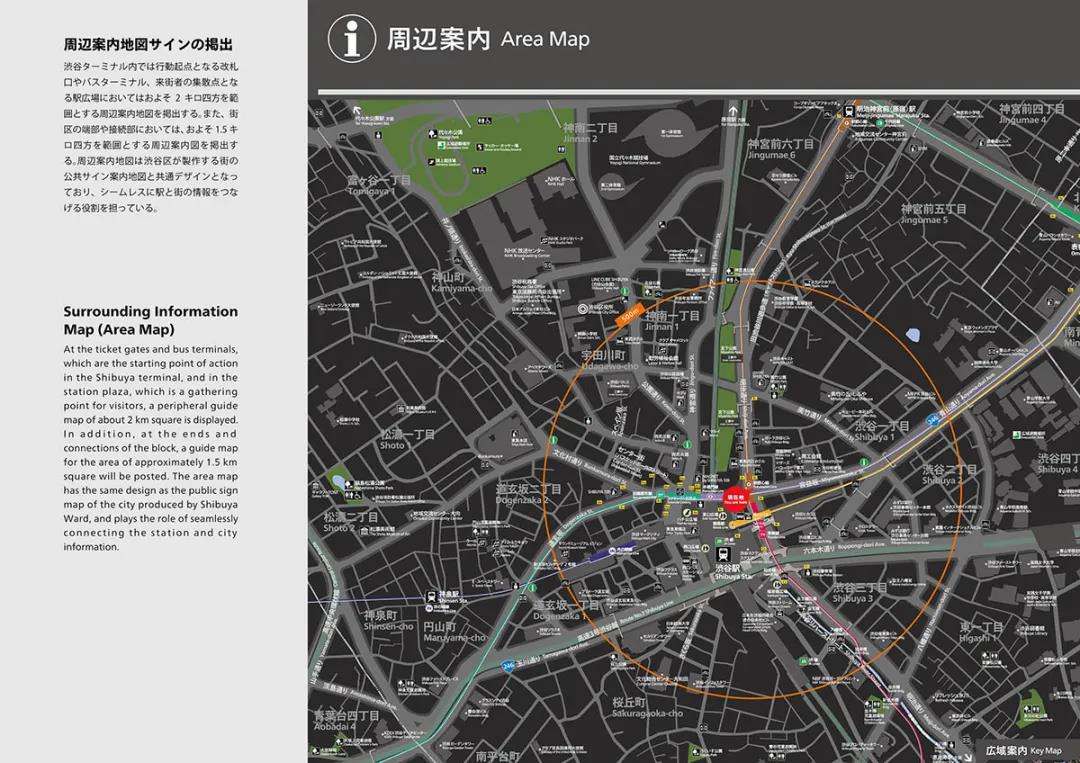Click the Shoto Park pond at left

click(x=338, y=481)
